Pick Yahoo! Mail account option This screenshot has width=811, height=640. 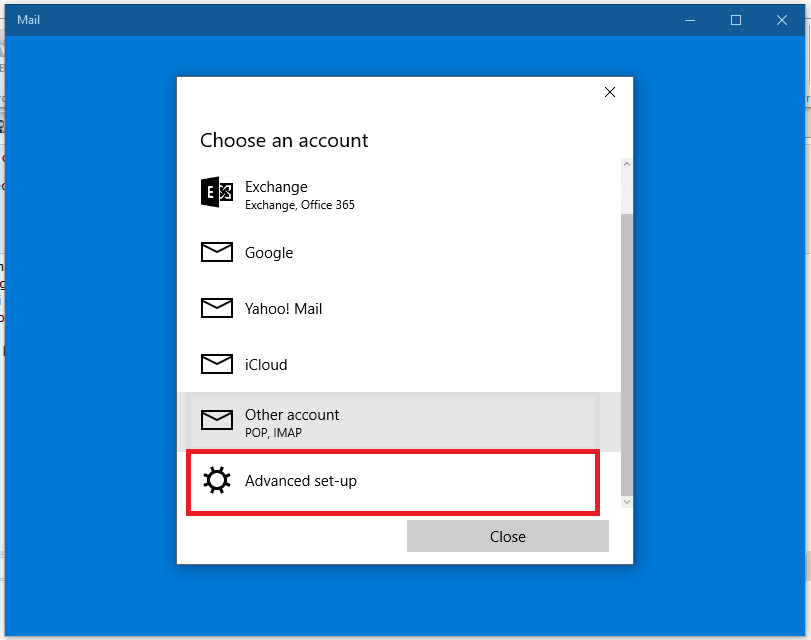282,308
